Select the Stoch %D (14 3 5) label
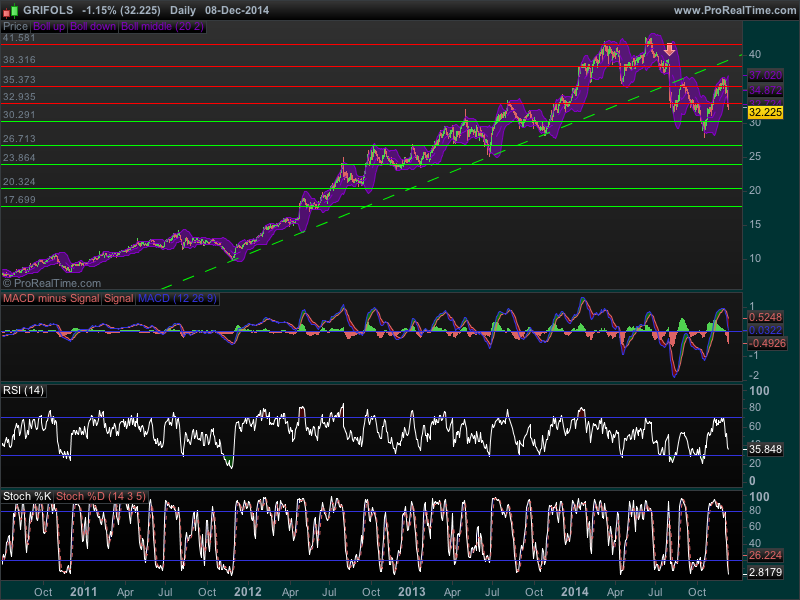 click(101, 496)
